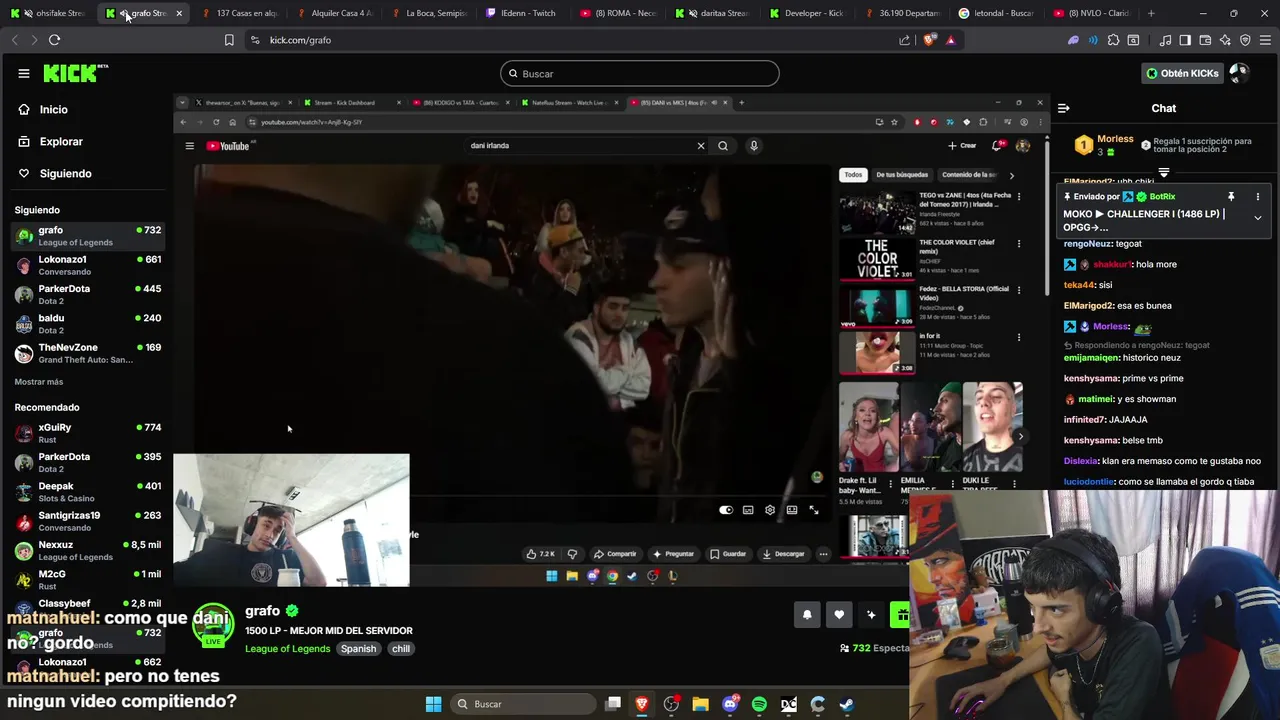Switch to the ohsifake Stream tab
1280x720 pixels.
[50, 13]
